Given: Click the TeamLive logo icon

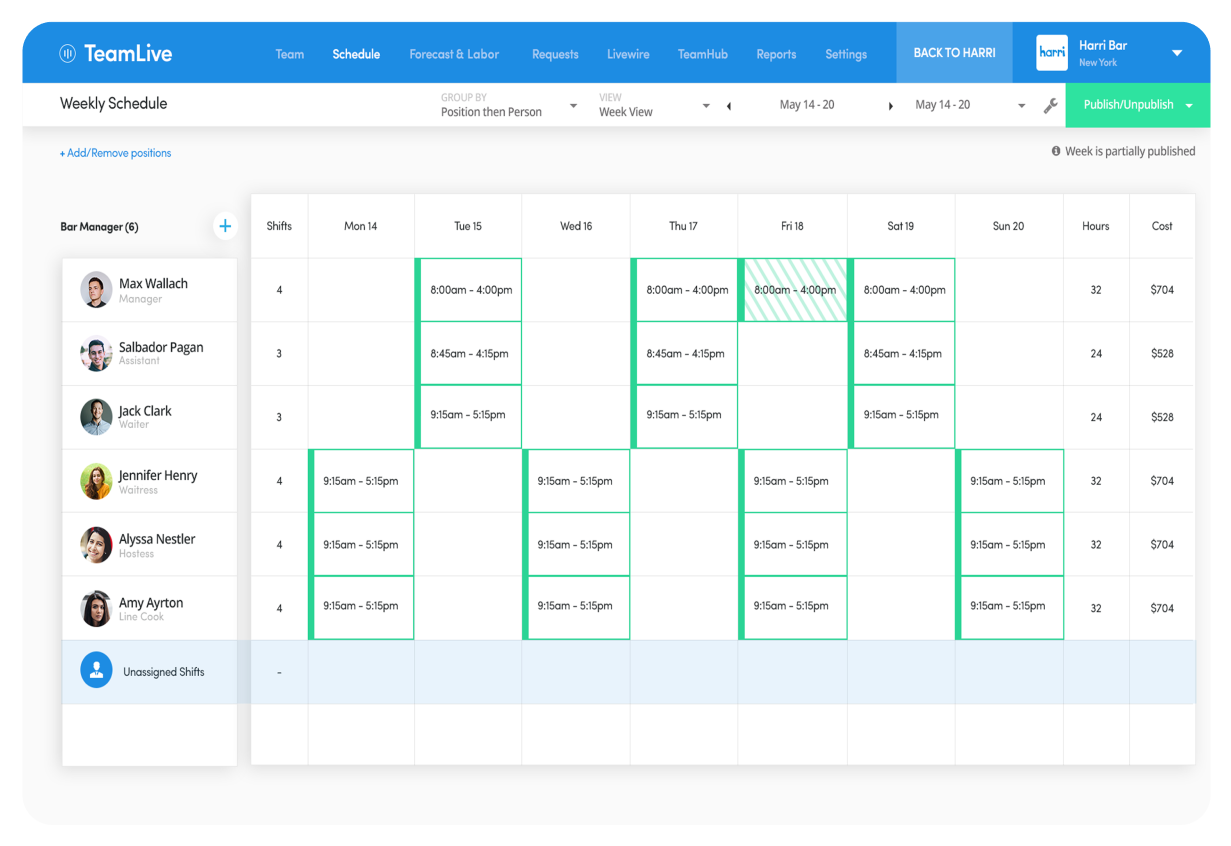Looking at the screenshot, I should click(68, 54).
